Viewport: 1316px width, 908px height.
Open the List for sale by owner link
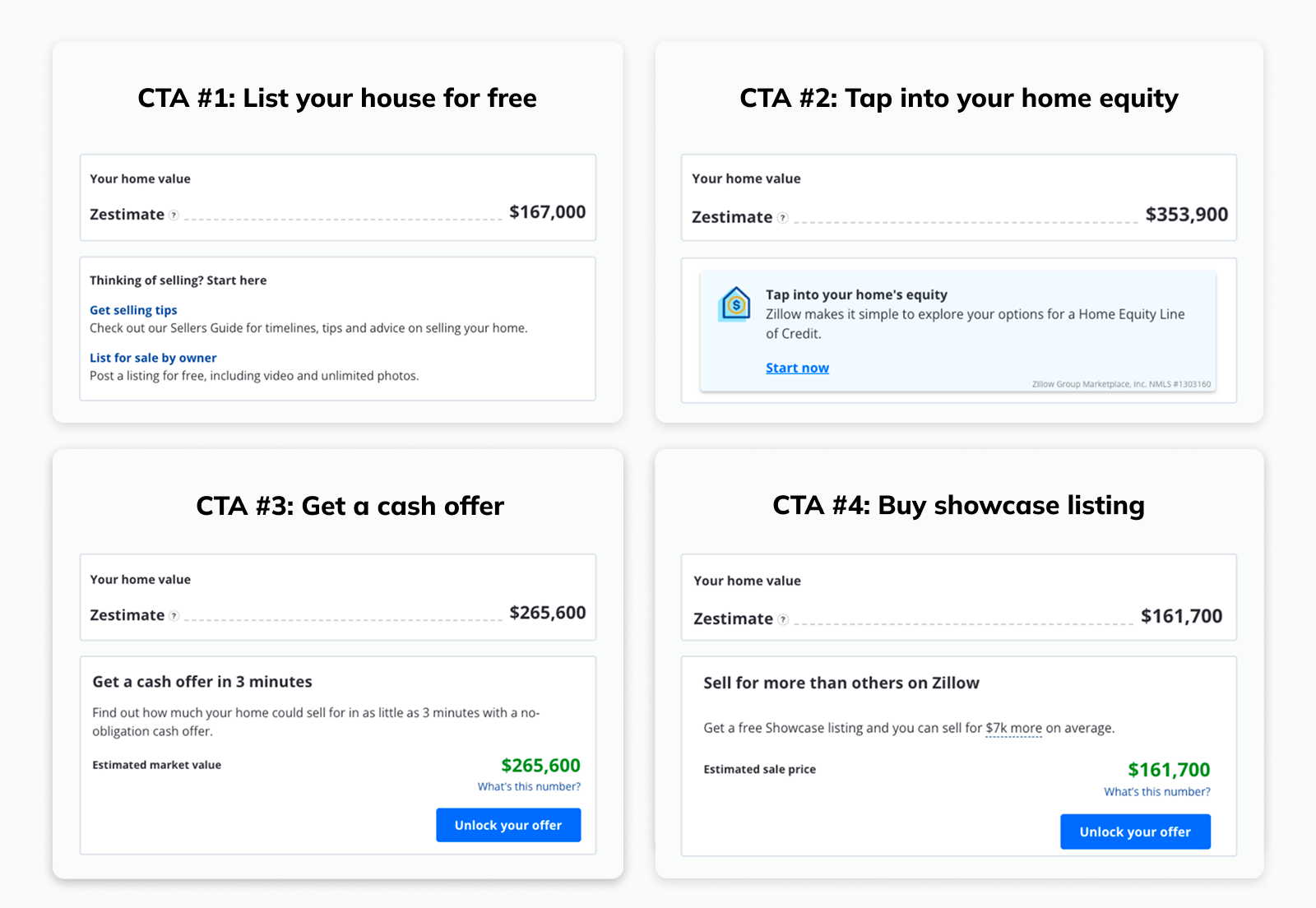[153, 358]
